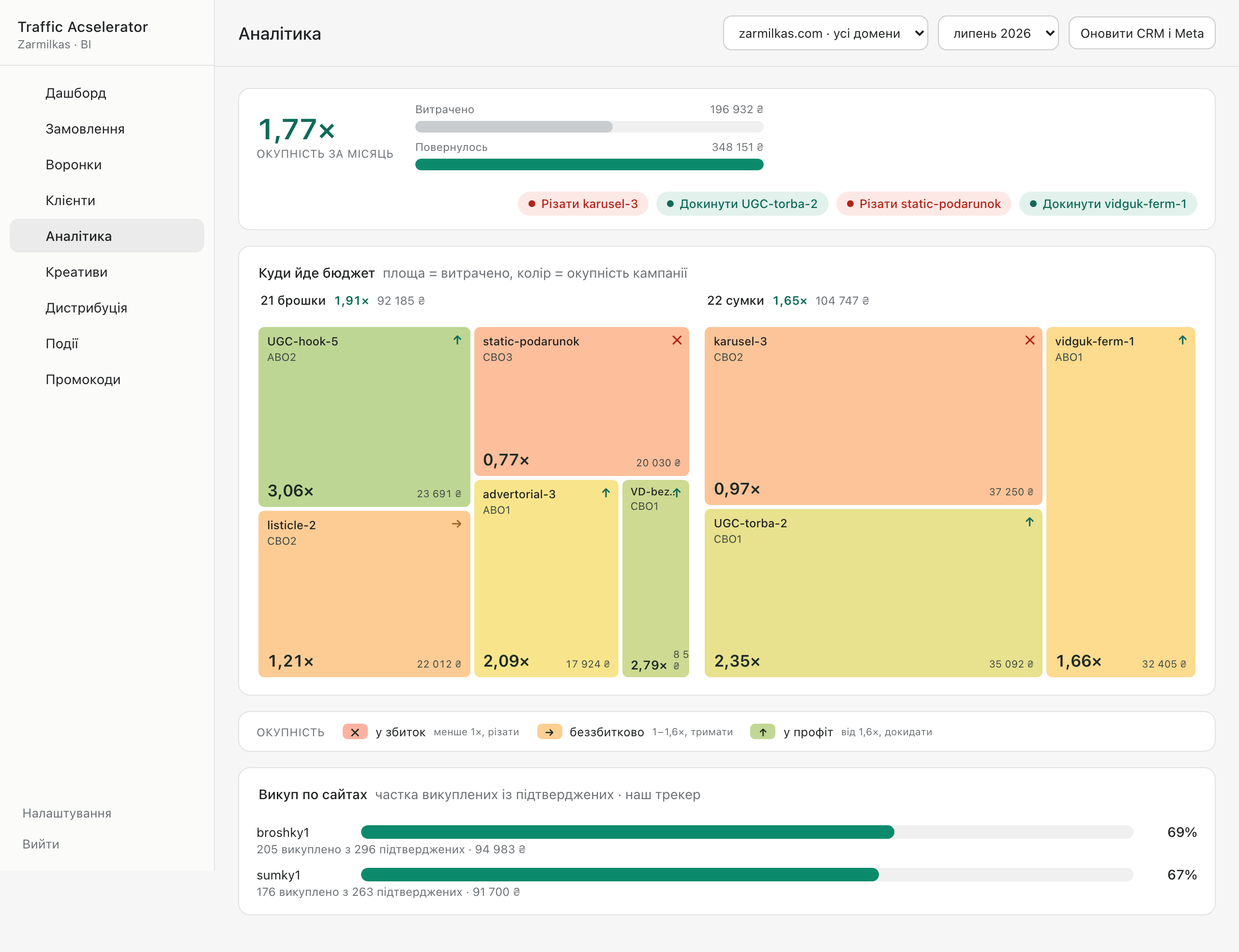The image size is (1239, 952).
Task: Open the zarmilkas.com domain dropdown
Action: (825, 33)
